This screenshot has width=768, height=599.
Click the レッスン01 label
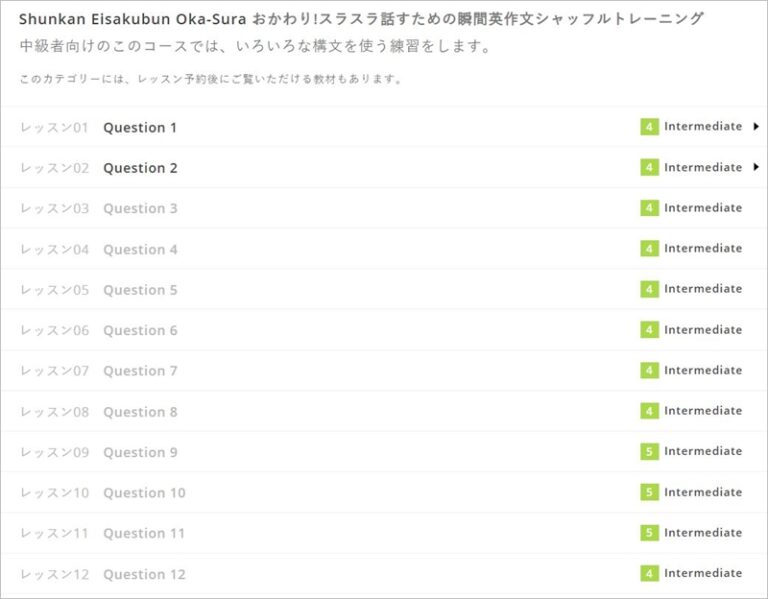55,128
